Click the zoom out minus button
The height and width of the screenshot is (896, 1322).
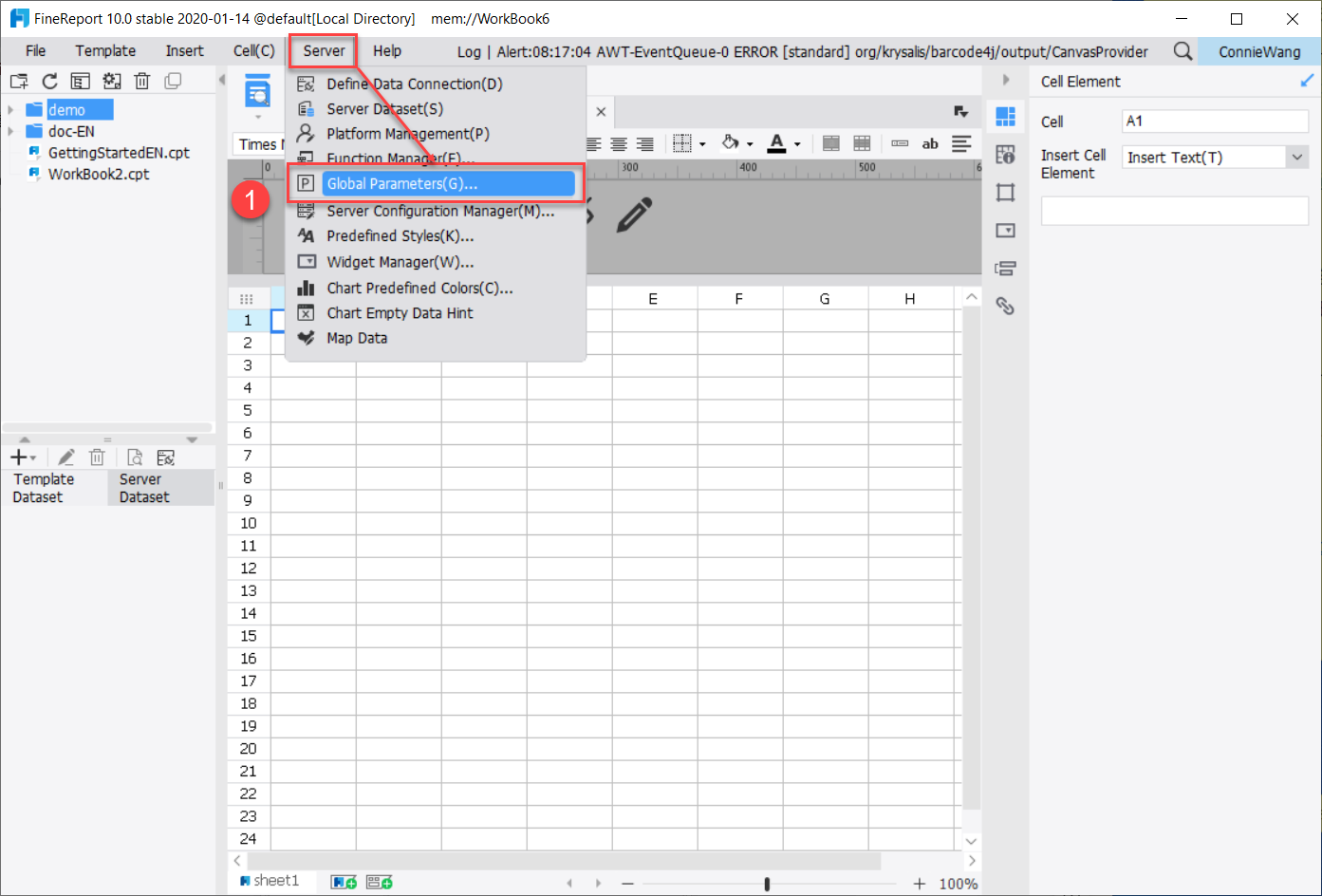click(x=627, y=884)
